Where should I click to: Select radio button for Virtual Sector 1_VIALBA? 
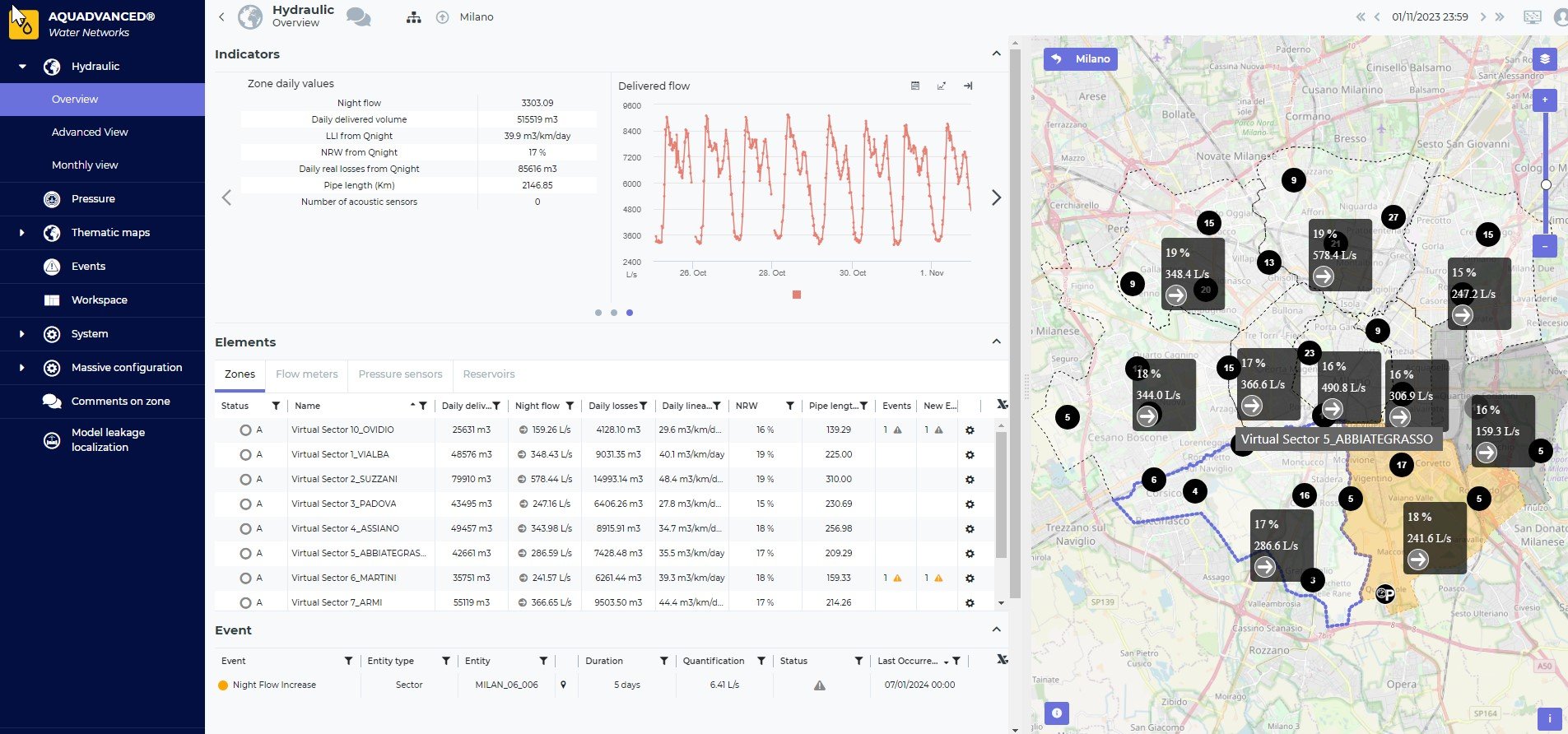click(245, 455)
